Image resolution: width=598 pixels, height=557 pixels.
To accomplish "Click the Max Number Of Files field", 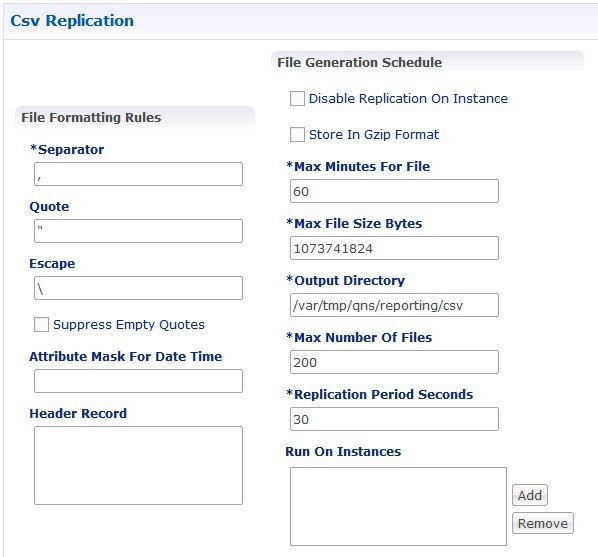I will point(394,362).
